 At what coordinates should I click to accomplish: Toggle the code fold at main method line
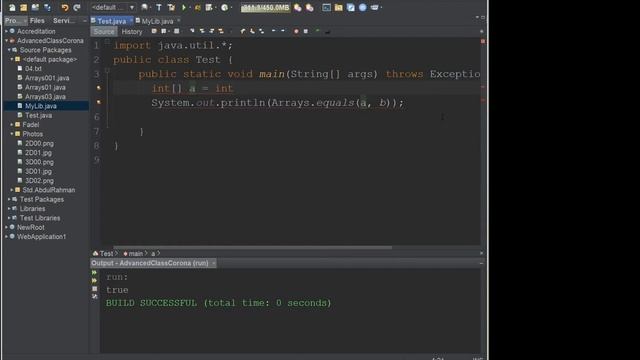coord(107,70)
